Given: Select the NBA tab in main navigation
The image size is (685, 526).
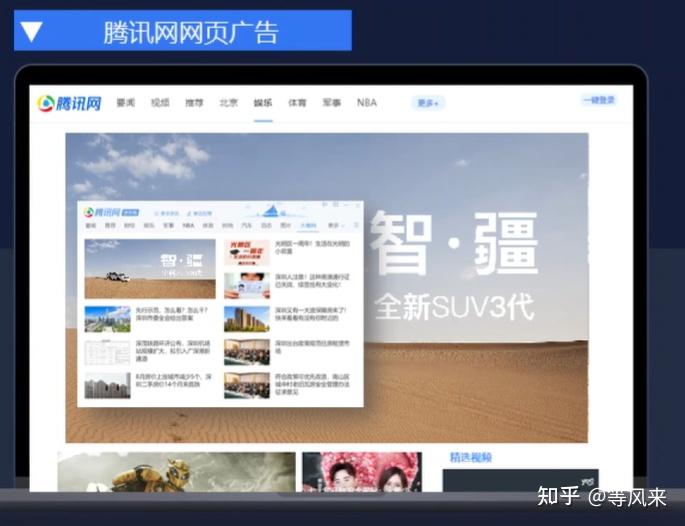Looking at the screenshot, I should tap(367, 103).
